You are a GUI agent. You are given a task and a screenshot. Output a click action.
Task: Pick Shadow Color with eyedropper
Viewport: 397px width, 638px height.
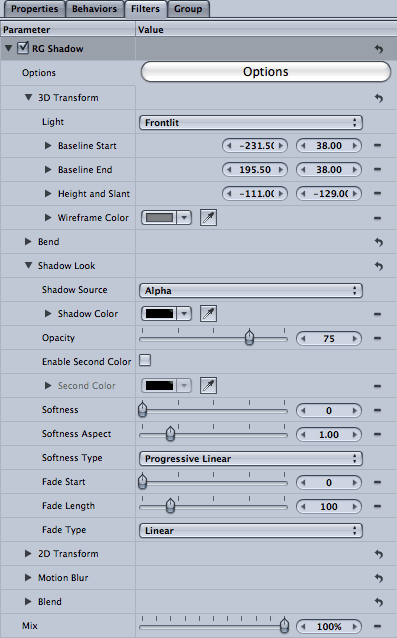pyautogui.click(x=208, y=314)
